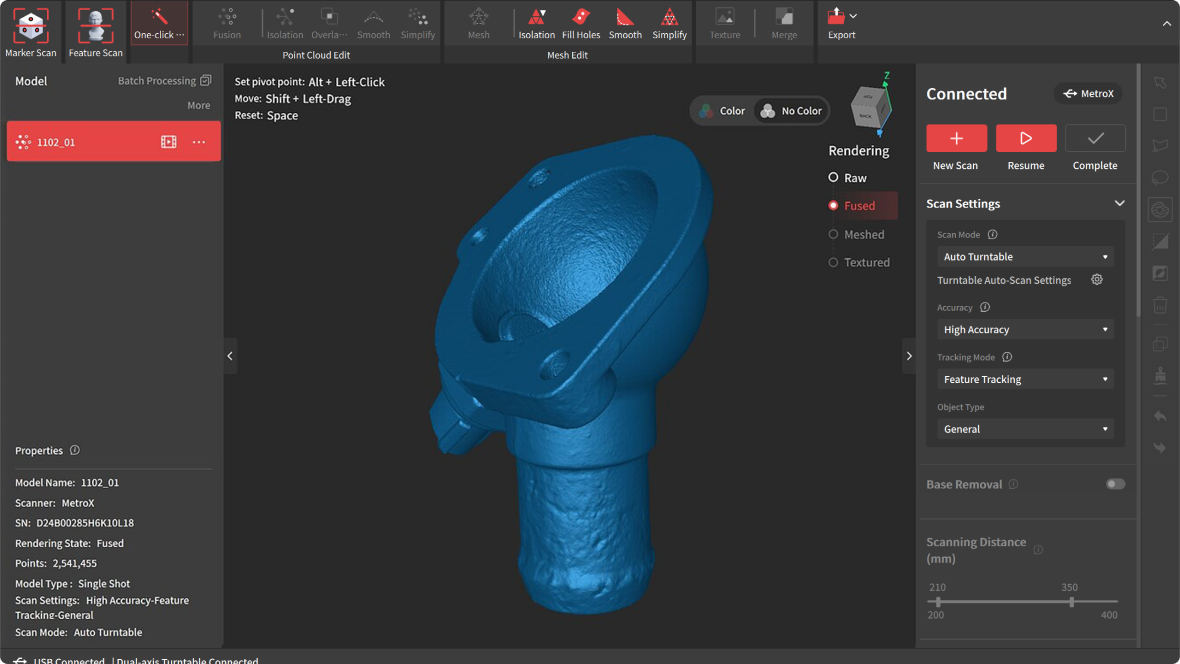
Task: Collapse the Scan Settings section
Action: tap(1119, 204)
